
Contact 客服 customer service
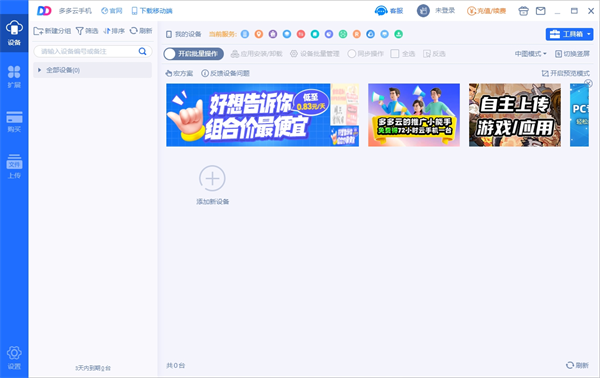pyautogui.click(x=389, y=11)
